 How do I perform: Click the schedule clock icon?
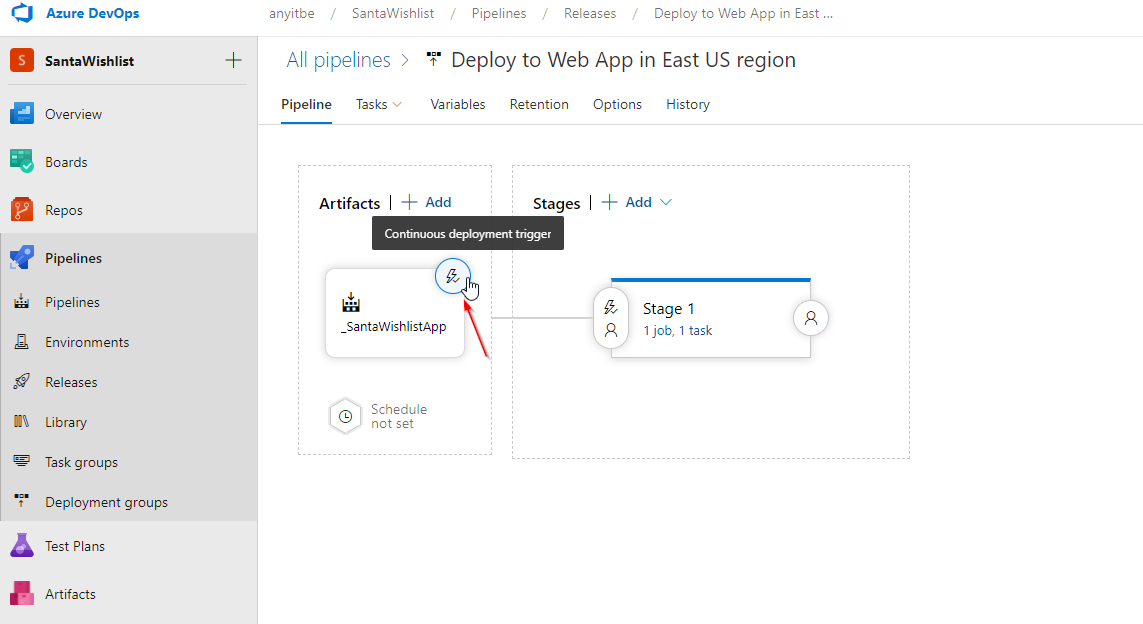pos(346,416)
